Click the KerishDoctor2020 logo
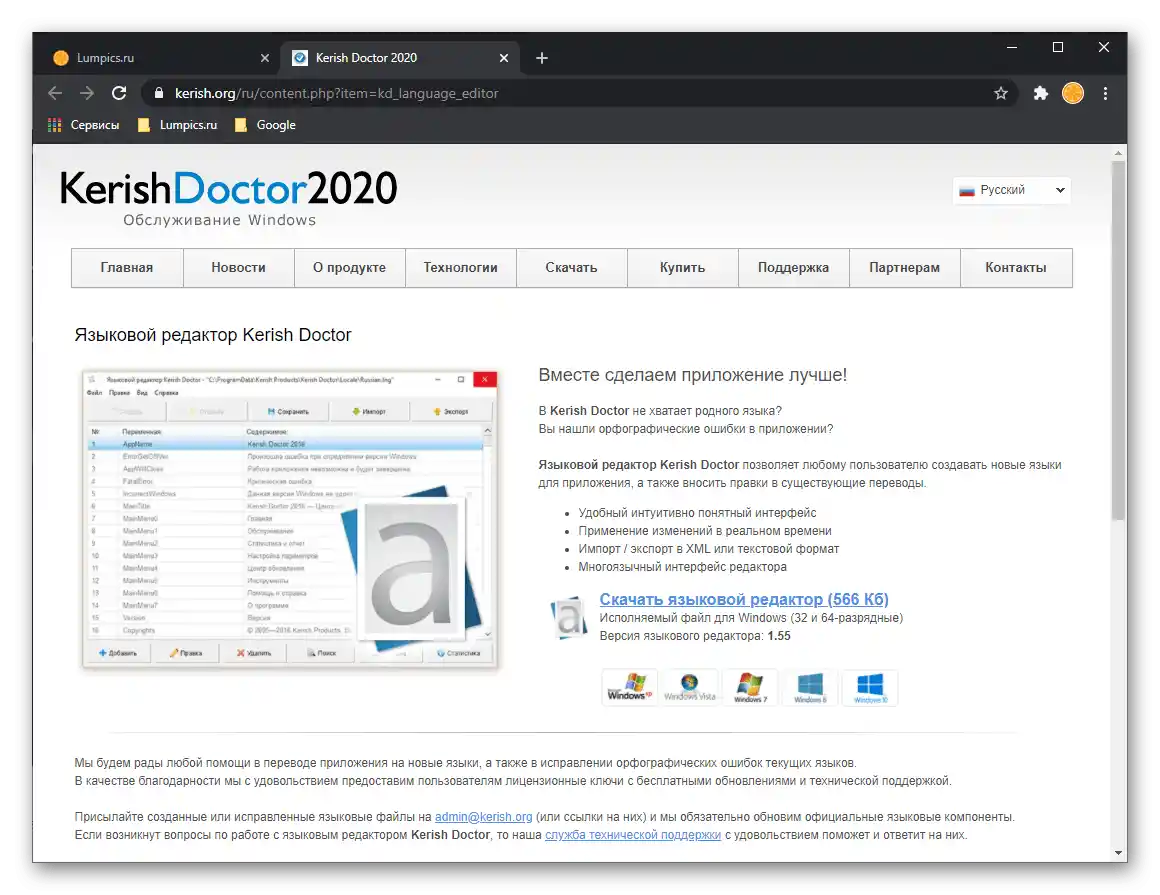The image size is (1160, 895). (228, 189)
